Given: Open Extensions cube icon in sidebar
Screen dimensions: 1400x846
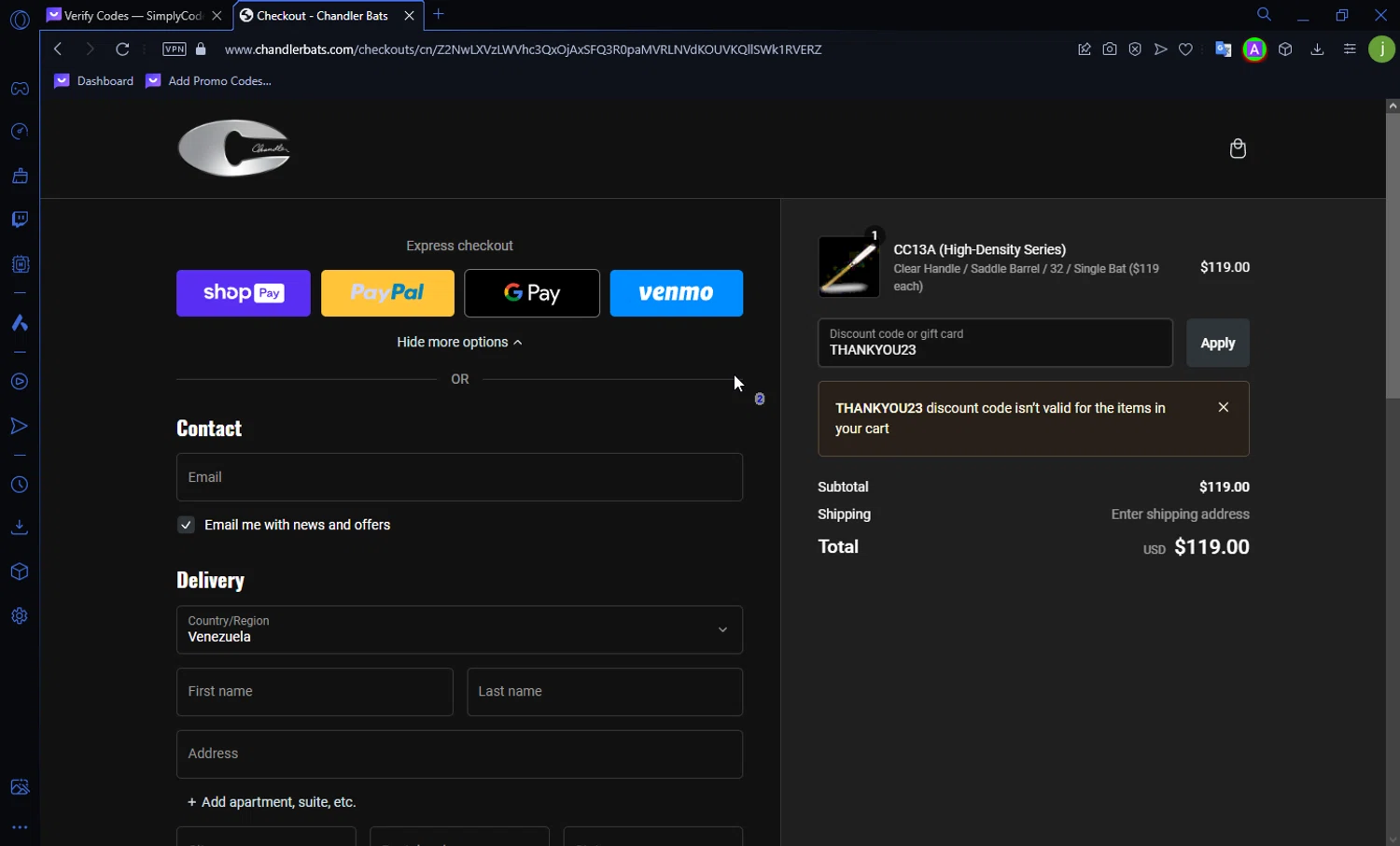Looking at the screenshot, I should (x=20, y=571).
